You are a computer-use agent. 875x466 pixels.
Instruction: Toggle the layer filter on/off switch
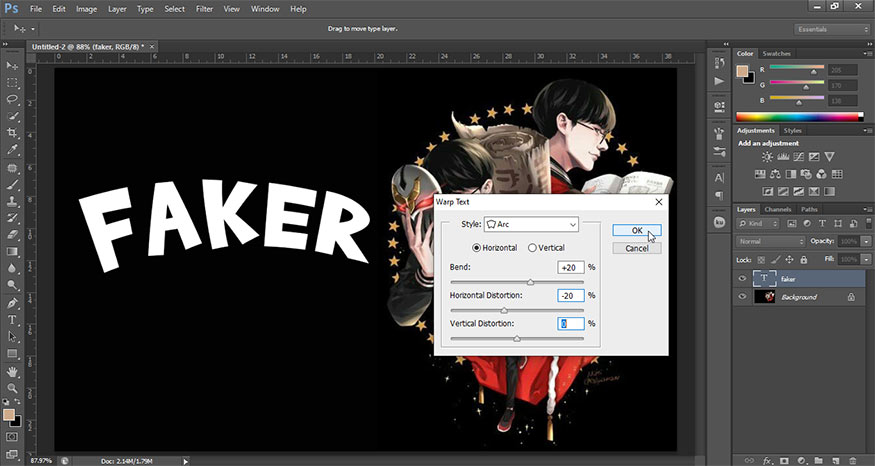click(867, 223)
